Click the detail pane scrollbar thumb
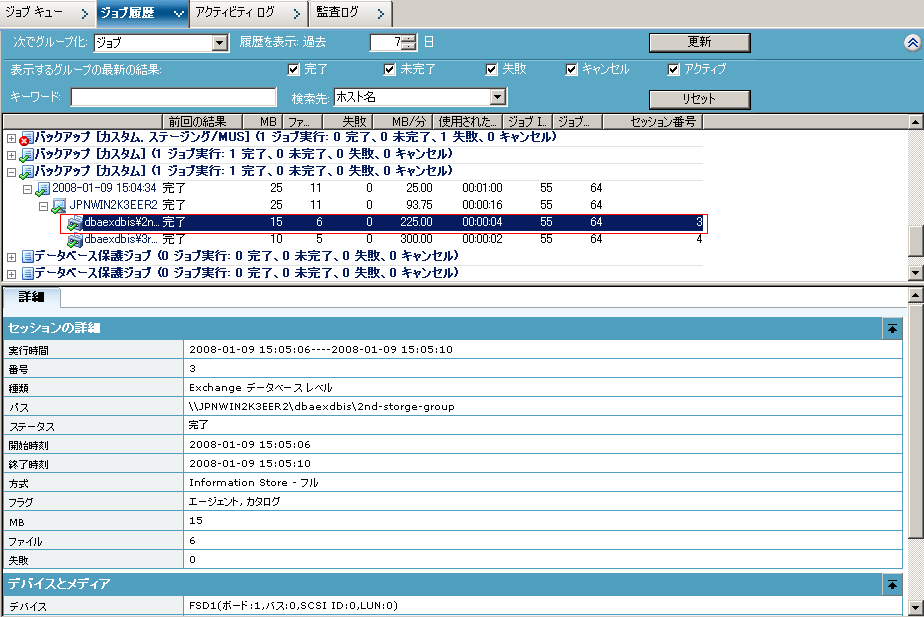The image size is (924, 617). click(915, 420)
